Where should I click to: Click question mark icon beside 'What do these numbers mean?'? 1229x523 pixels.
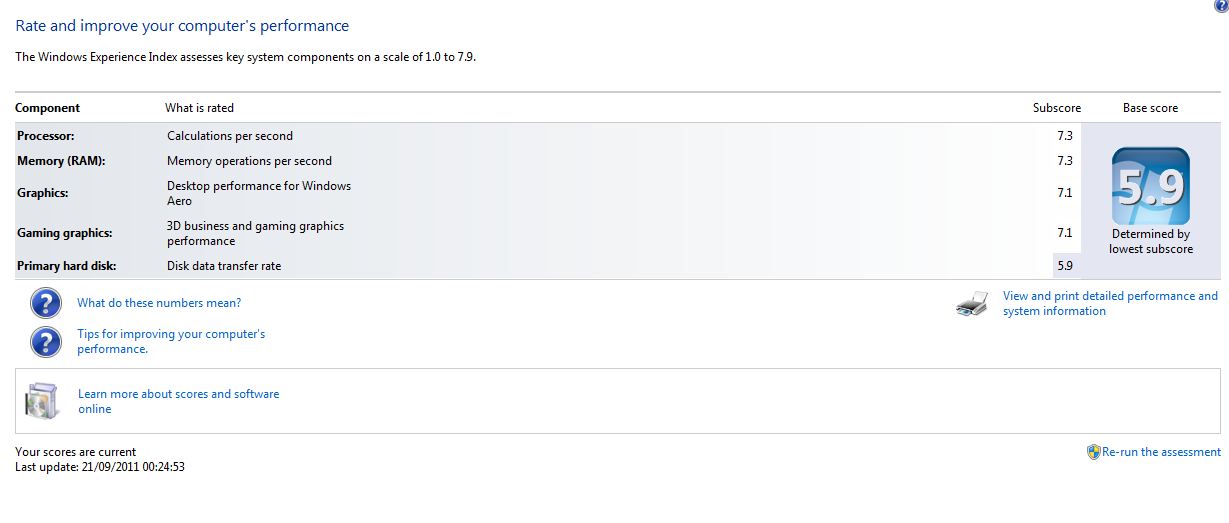(x=46, y=303)
